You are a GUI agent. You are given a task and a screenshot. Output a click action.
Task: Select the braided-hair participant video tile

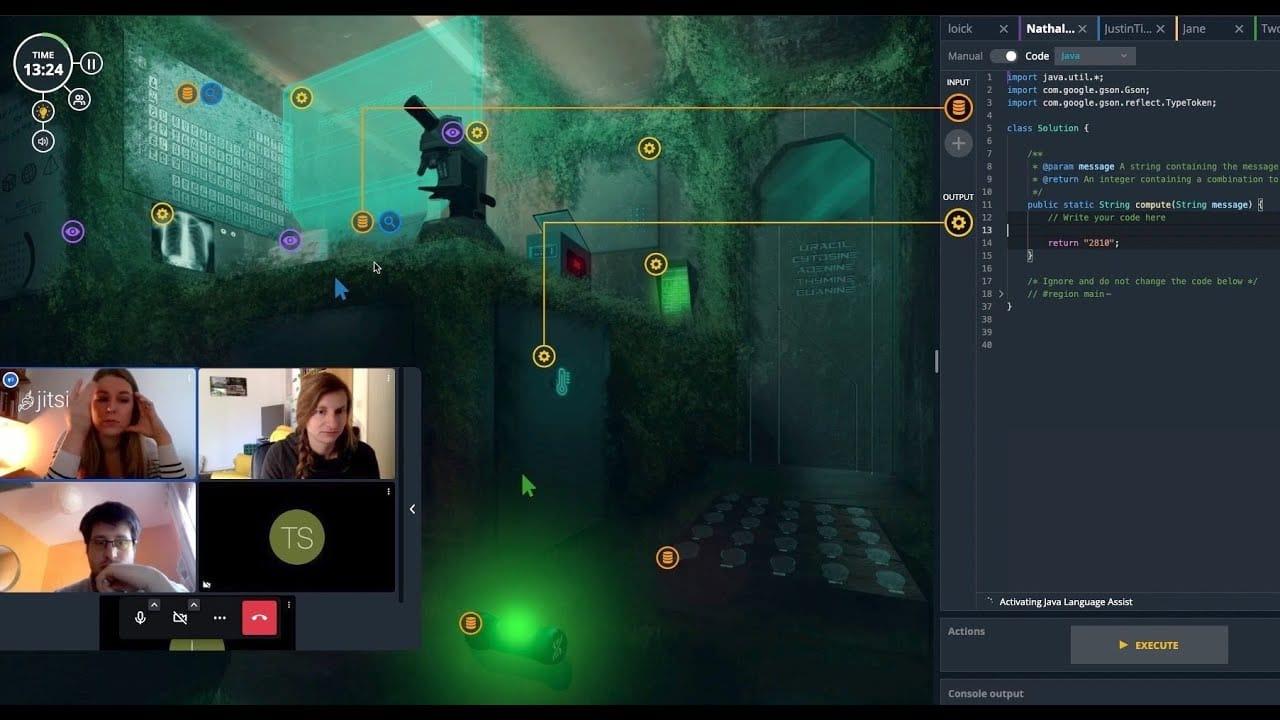pos(297,424)
